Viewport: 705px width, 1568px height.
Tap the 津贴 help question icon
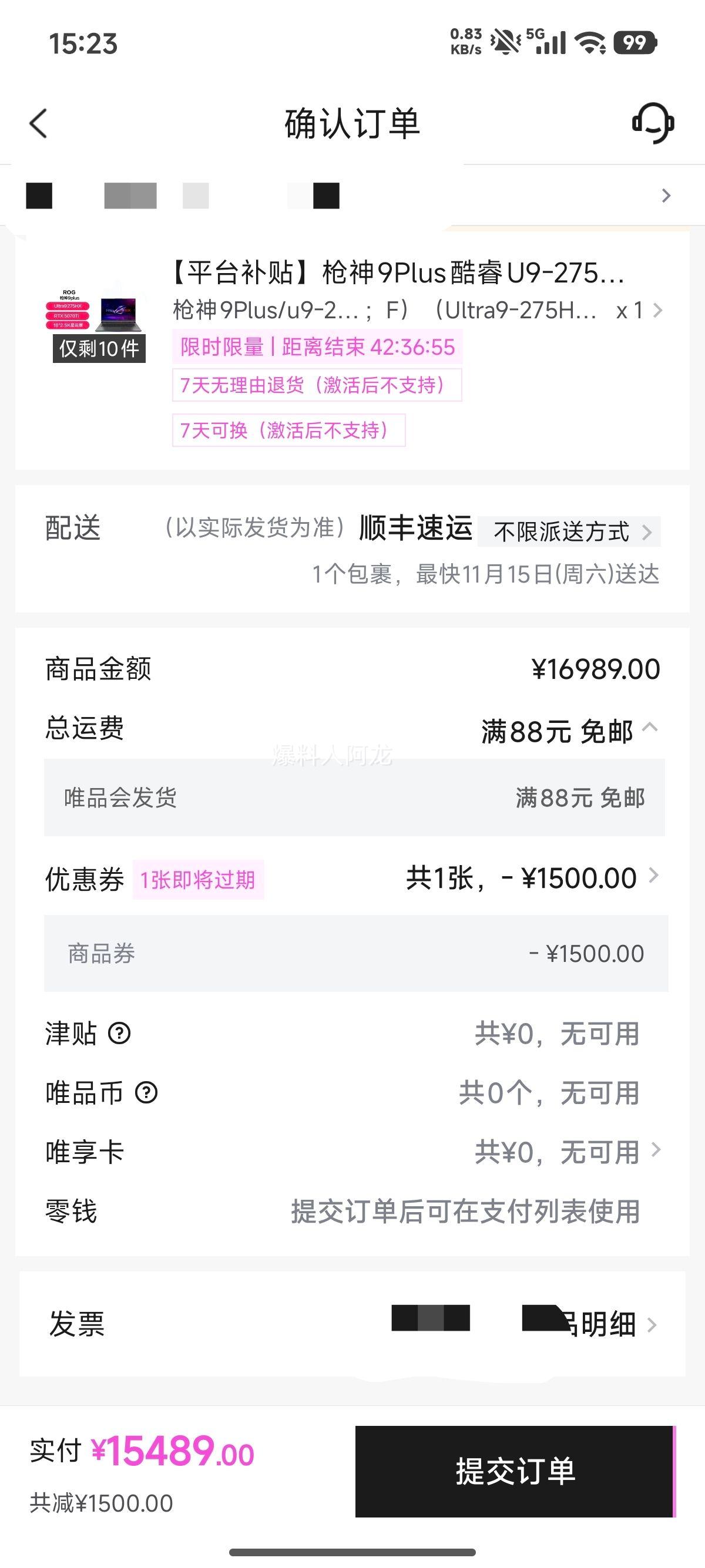[x=119, y=1034]
